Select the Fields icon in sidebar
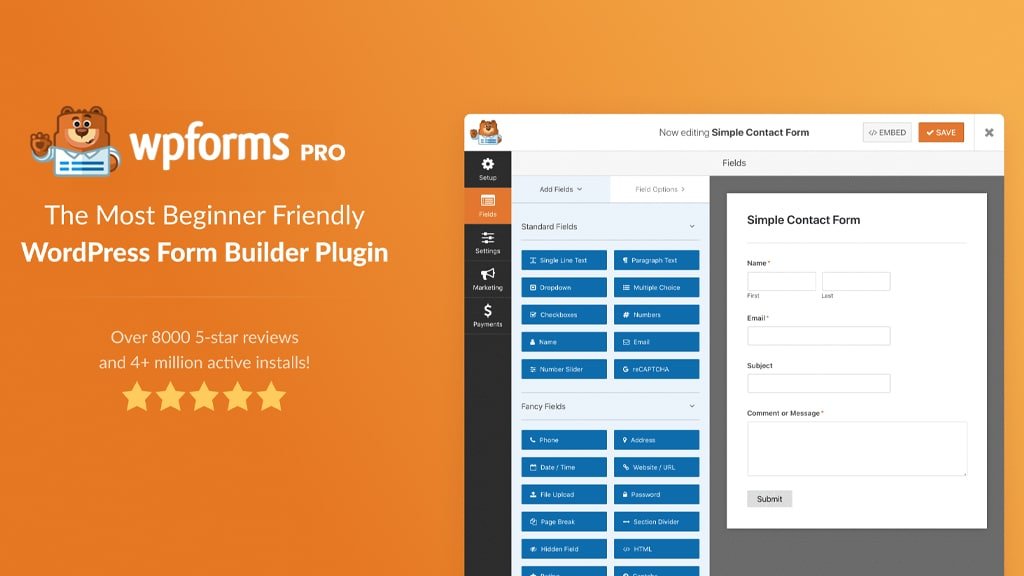The width and height of the screenshot is (1024, 576). pos(487,206)
